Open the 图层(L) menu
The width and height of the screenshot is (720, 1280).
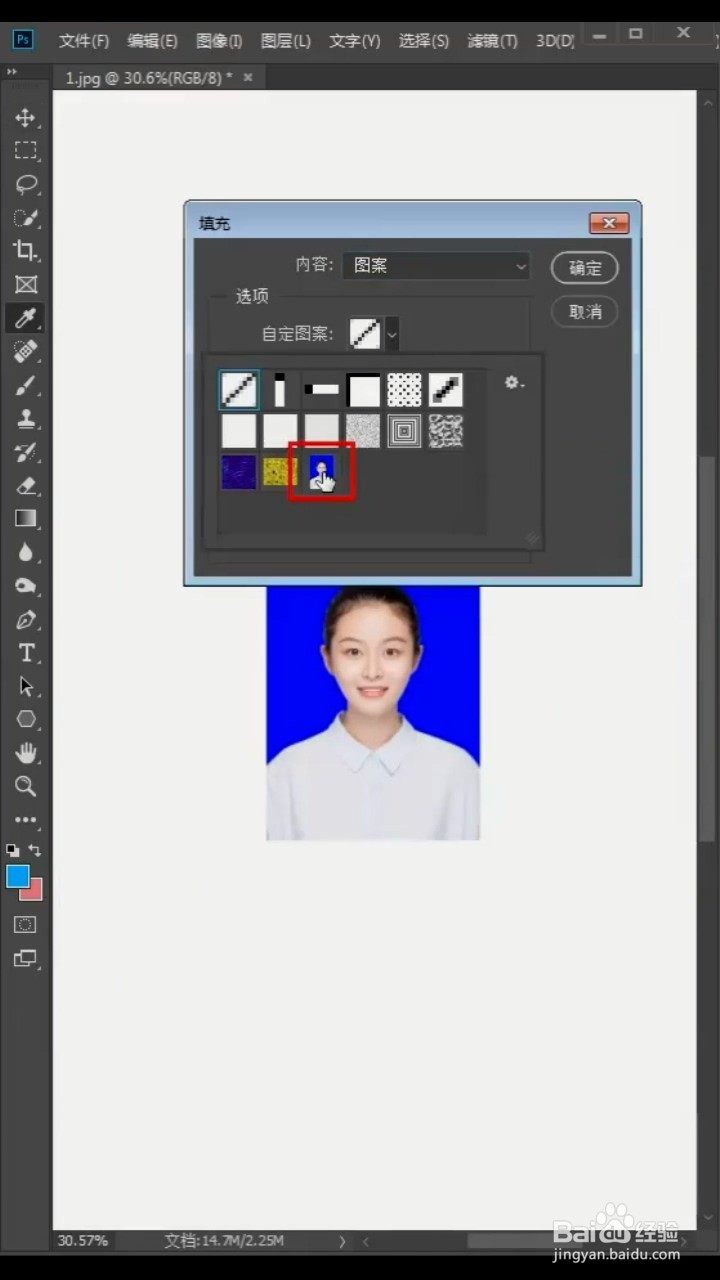tap(286, 41)
